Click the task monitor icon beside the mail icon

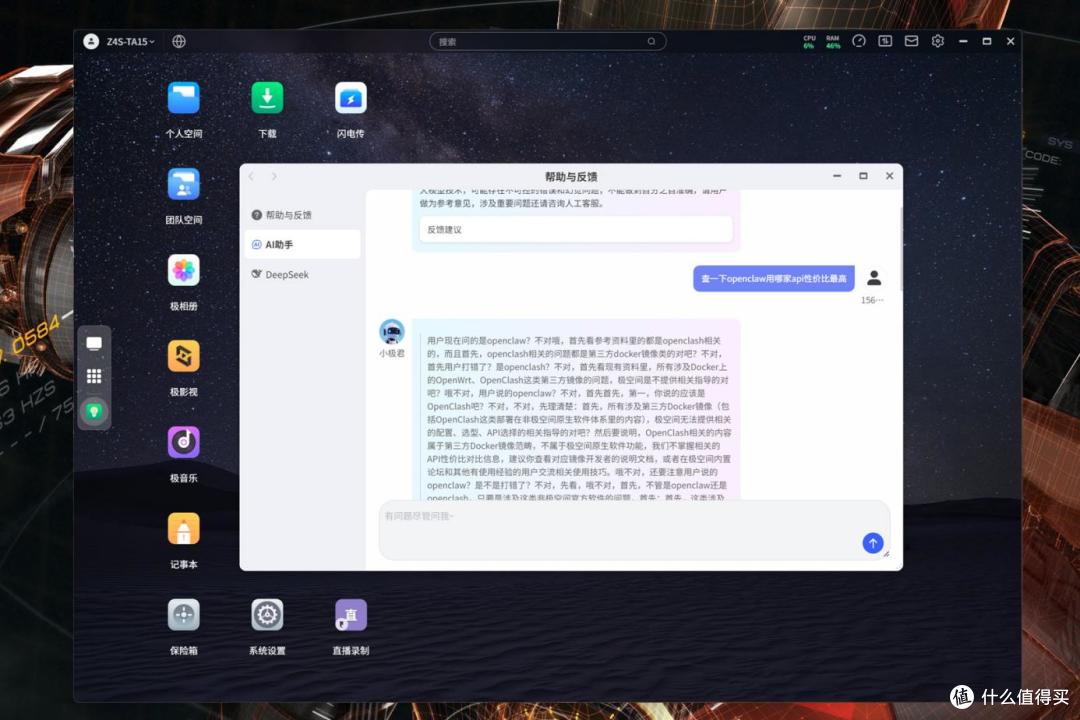pos(885,41)
